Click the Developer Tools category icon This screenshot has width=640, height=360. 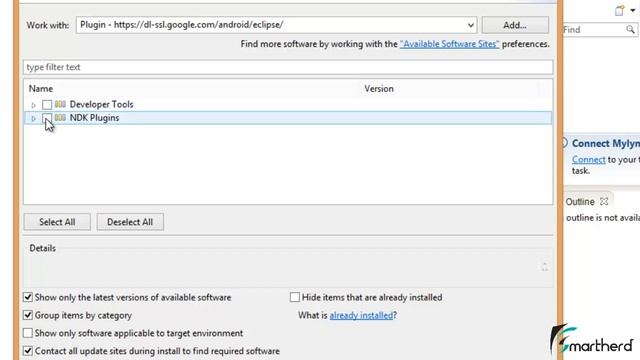point(60,104)
